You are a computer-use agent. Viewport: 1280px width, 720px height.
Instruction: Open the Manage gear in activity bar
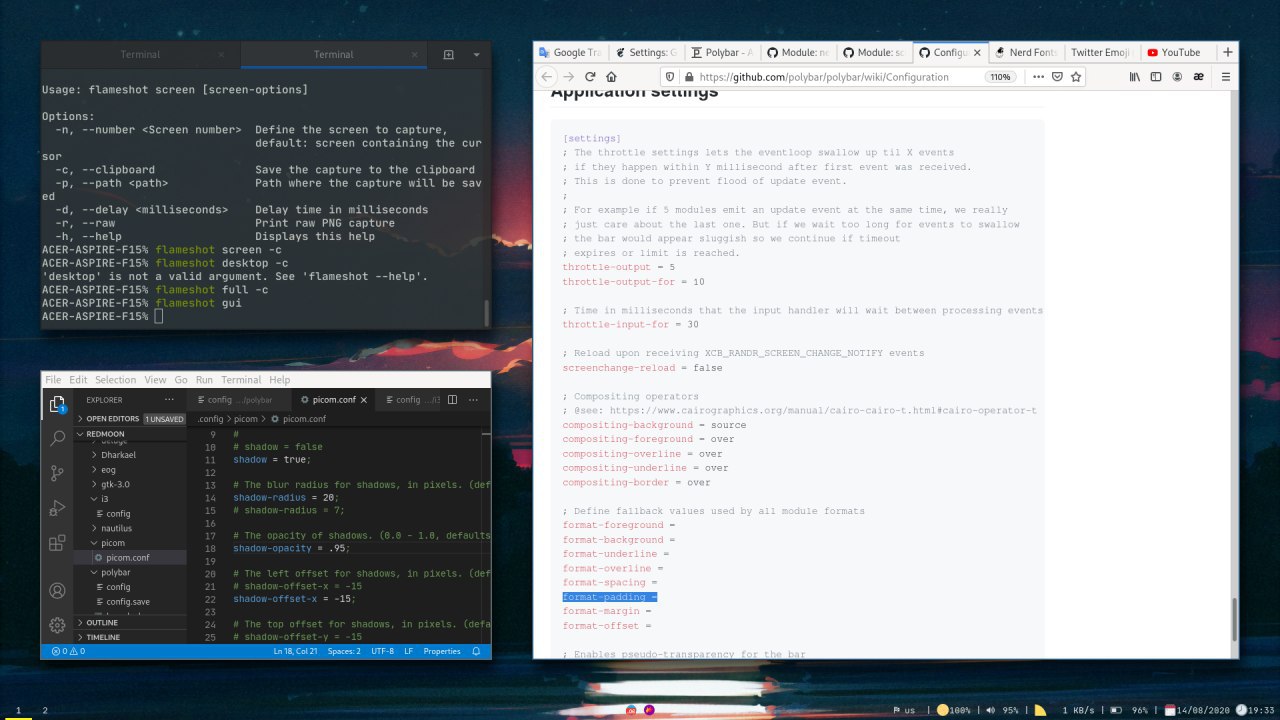(x=57, y=625)
